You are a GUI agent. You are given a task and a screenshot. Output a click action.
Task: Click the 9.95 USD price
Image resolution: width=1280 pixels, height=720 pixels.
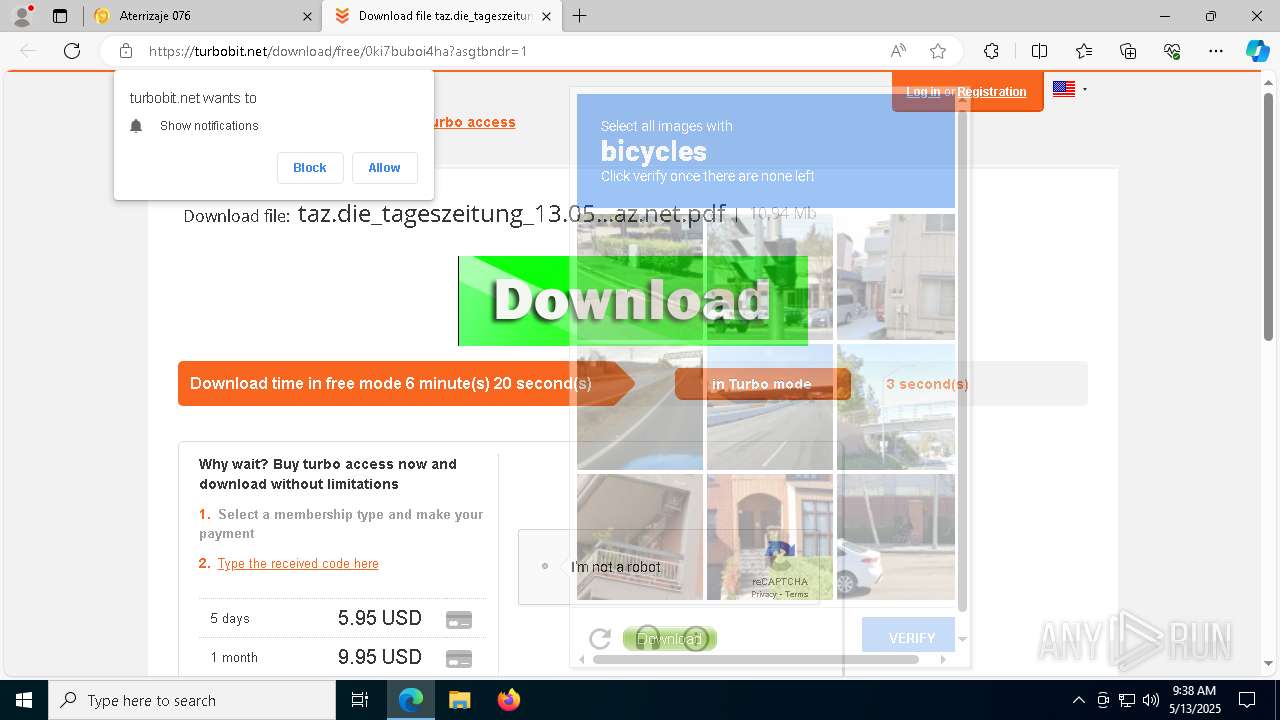(380, 658)
